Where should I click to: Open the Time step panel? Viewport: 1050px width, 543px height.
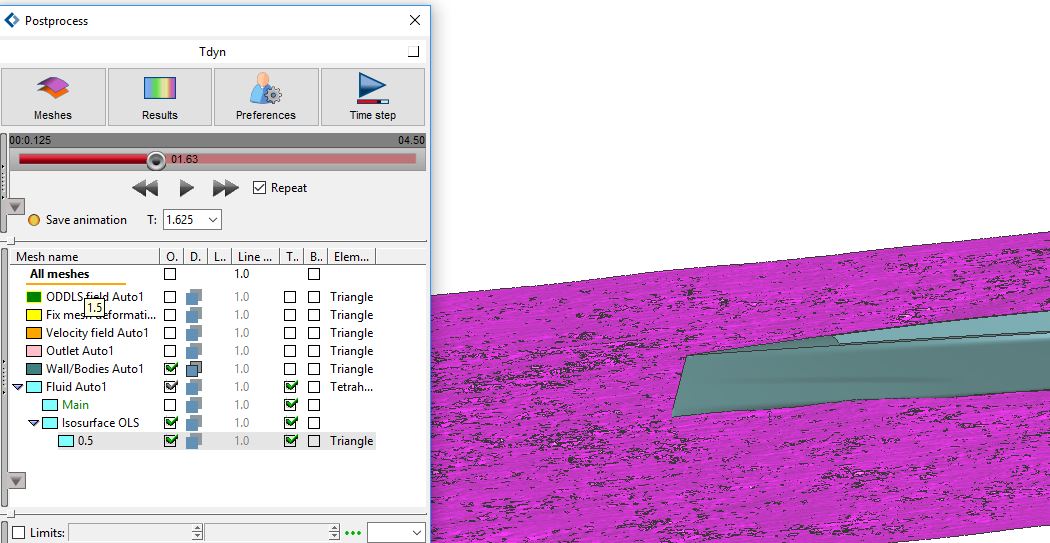373,97
